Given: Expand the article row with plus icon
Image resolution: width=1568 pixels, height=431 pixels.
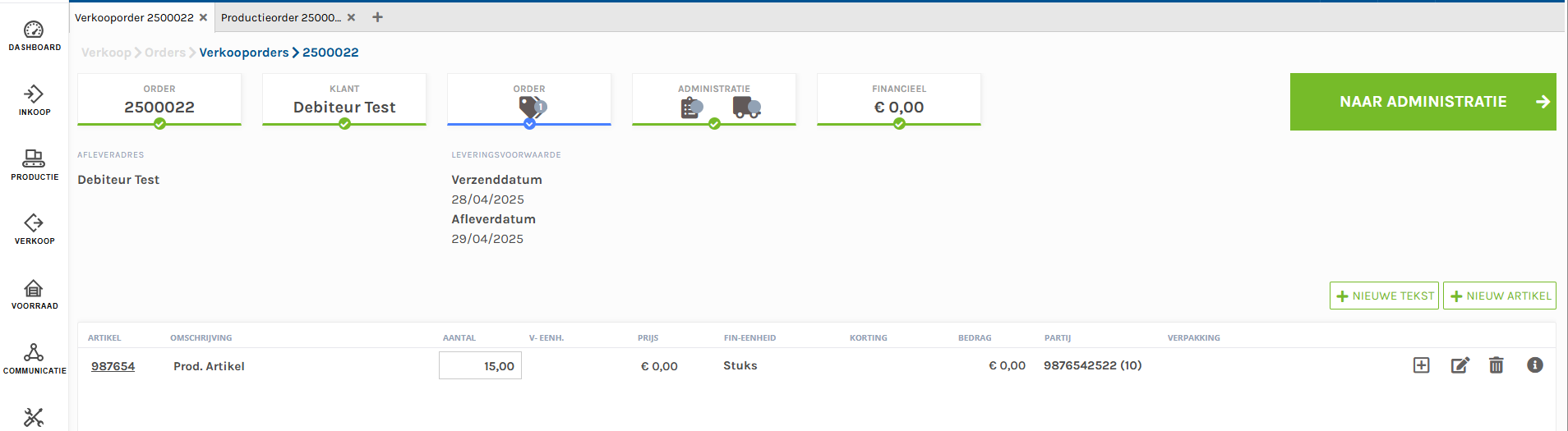Looking at the screenshot, I should coord(1421,365).
